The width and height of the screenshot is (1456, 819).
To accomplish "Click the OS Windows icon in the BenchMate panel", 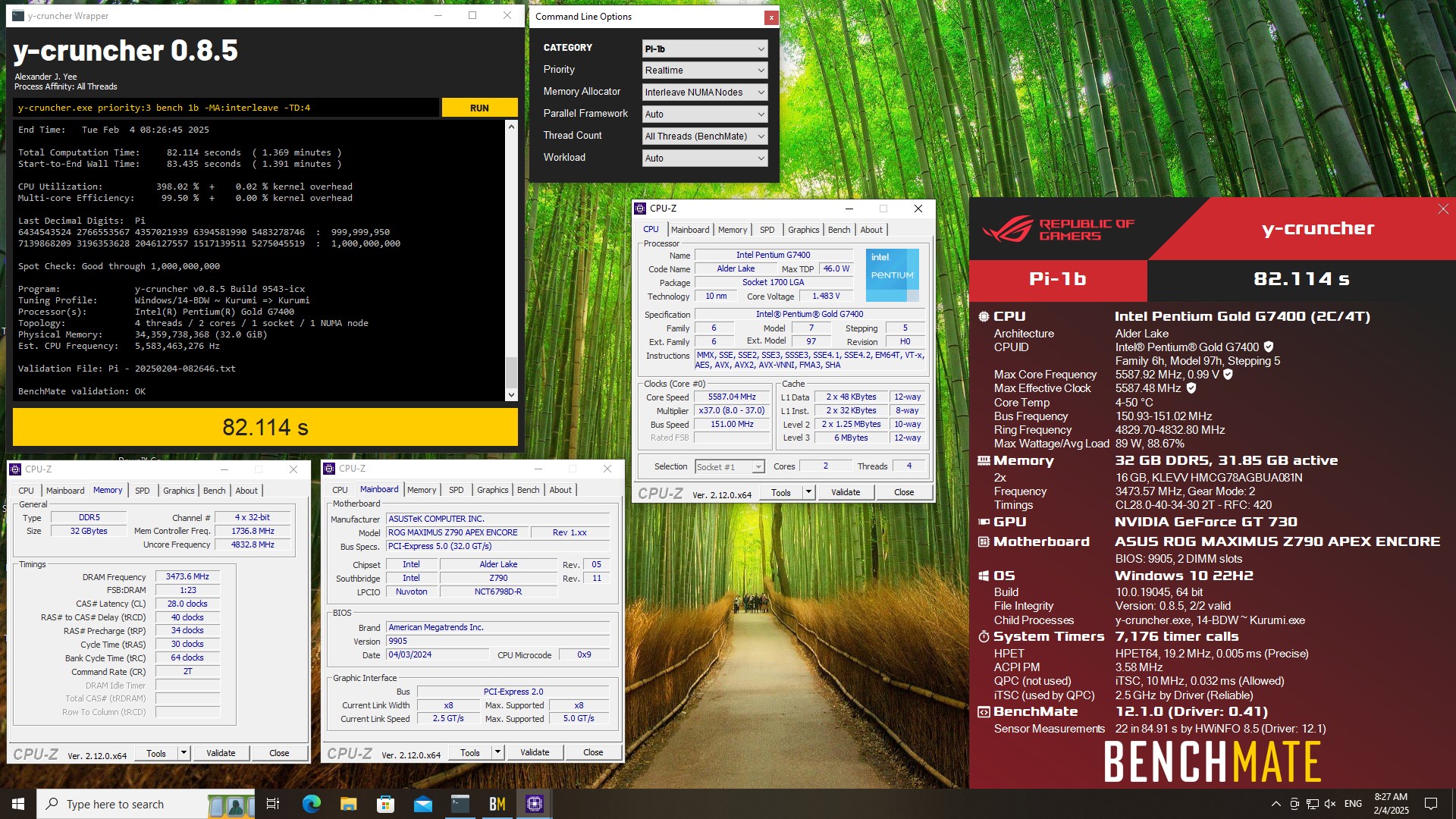I will click(x=984, y=576).
